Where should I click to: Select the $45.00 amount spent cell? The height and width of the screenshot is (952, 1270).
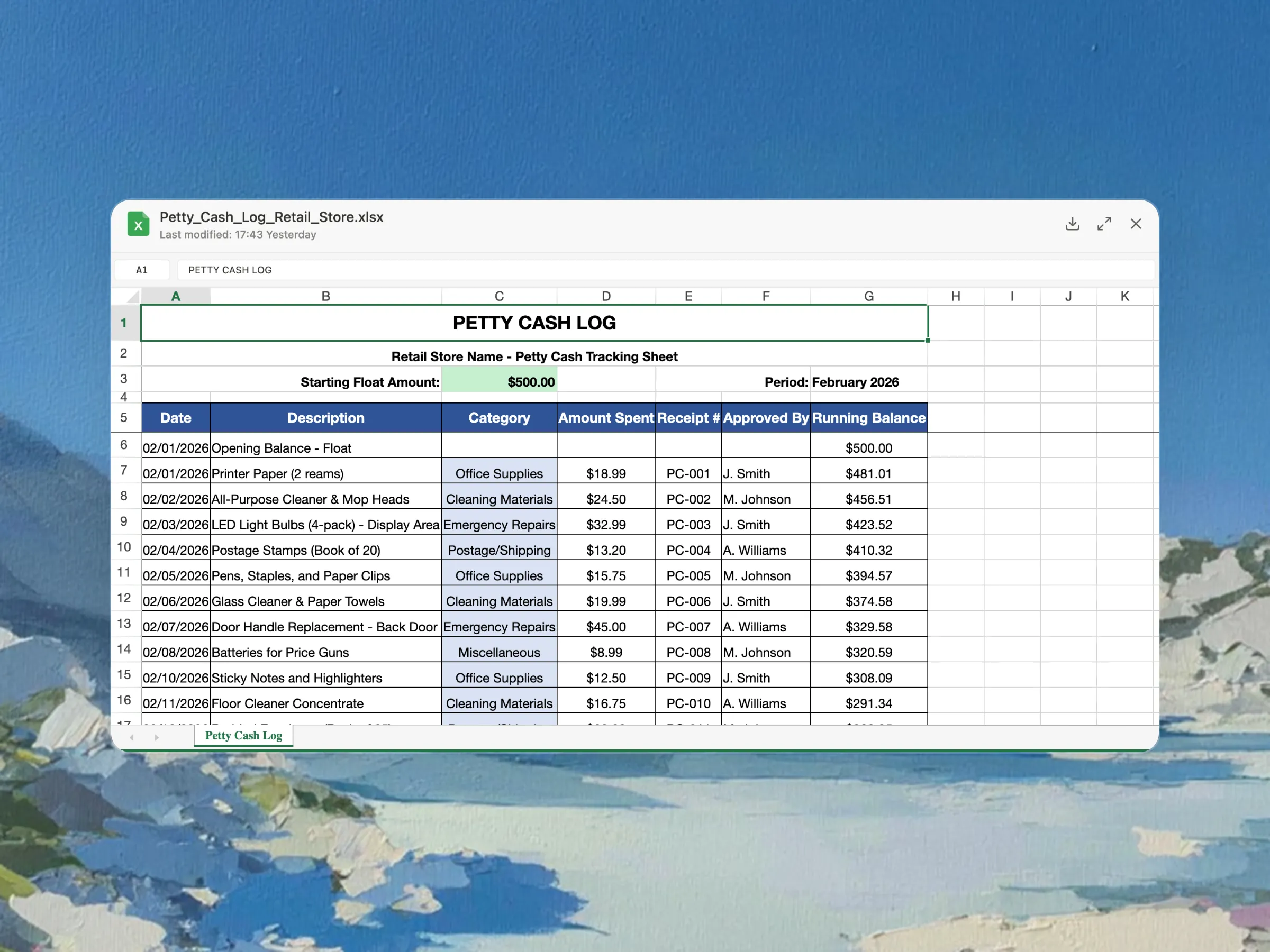click(x=606, y=627)
